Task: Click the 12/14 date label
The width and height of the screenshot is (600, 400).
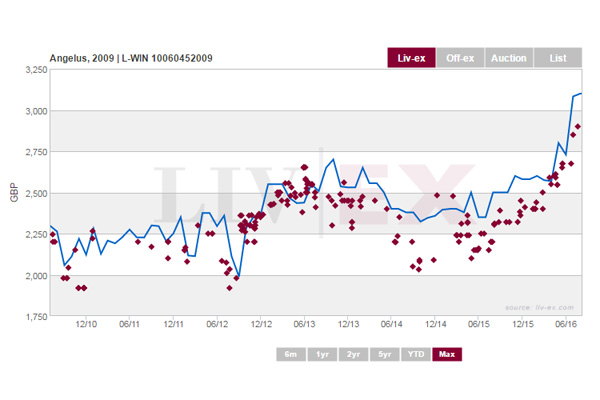Action: (435, 324)
